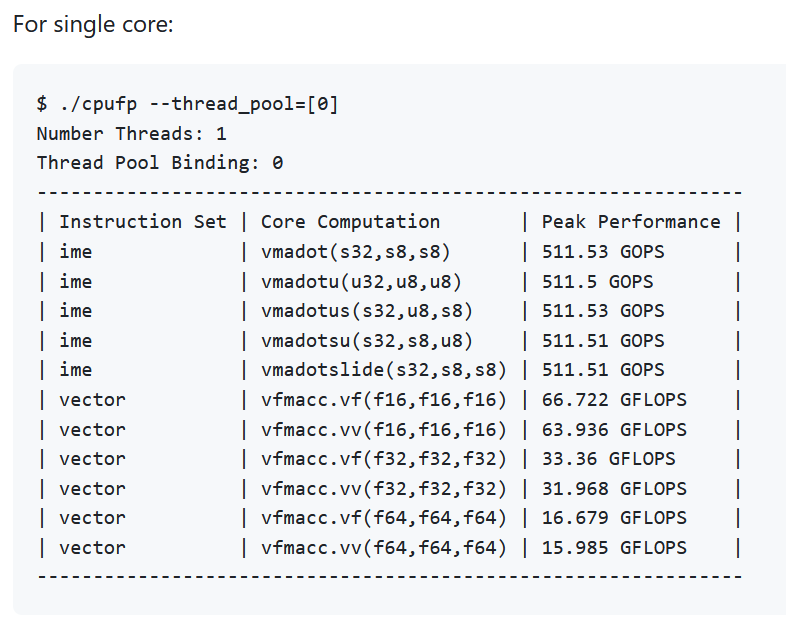Viewport: 786px width, 626px height.
Task: Click the "Peak Performance" column header
Action: pos(630,222)
